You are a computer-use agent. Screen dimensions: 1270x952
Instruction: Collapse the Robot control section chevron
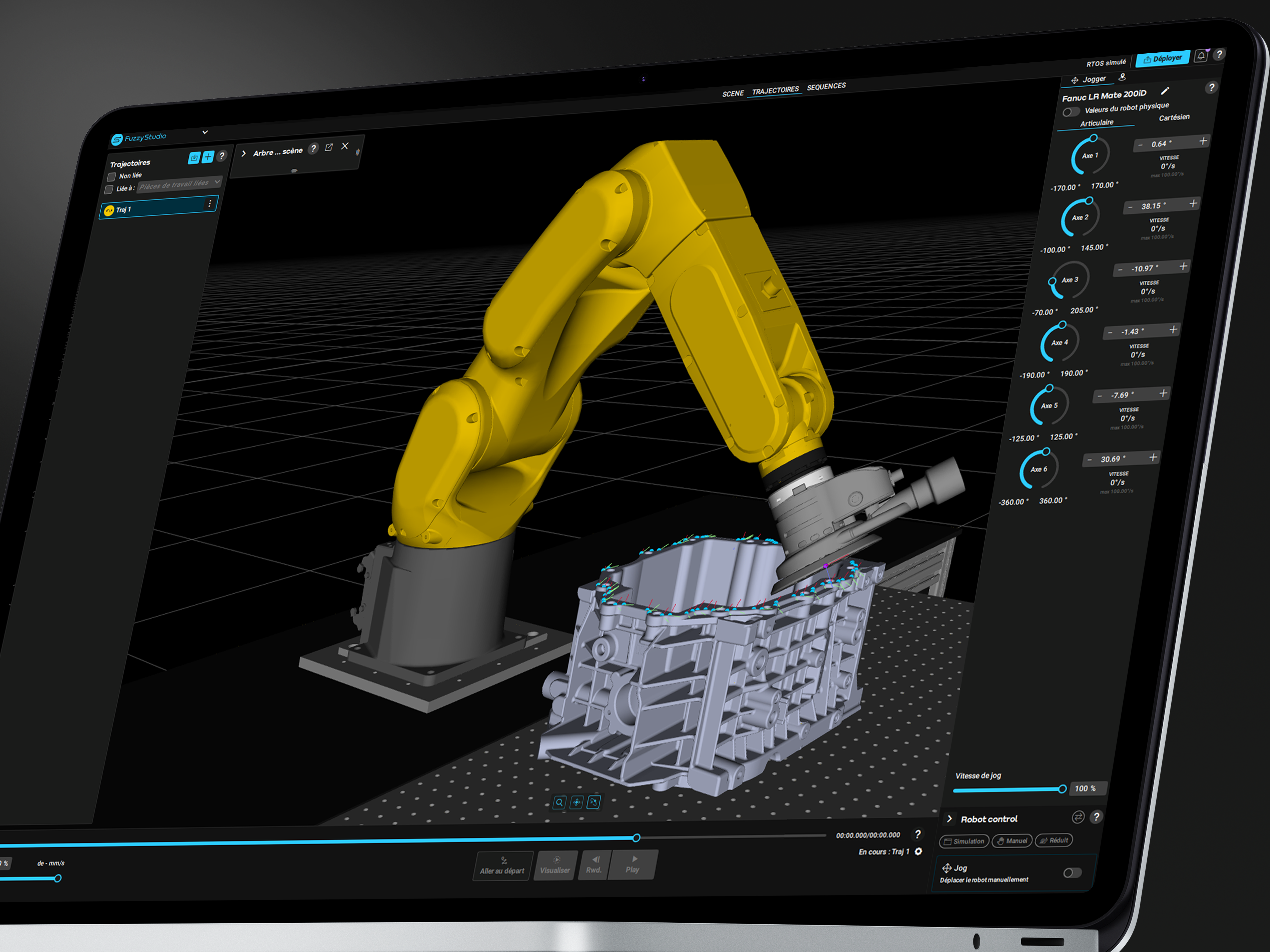949,819
